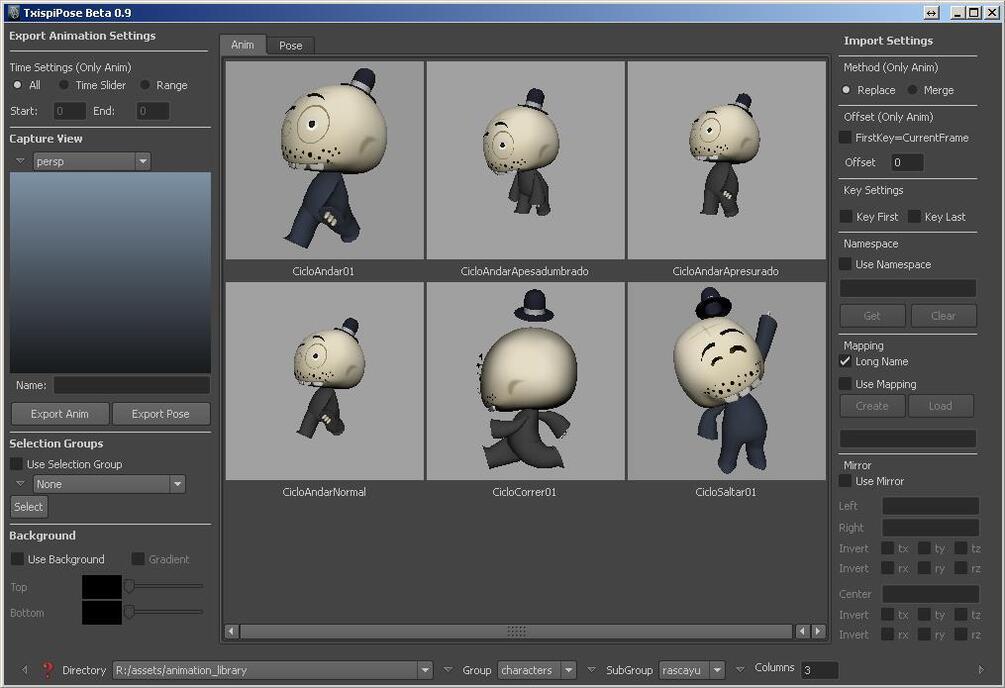The height and width of the screenshot is (688, 1005).
Task: Select the Merge import method radio button
Action: 912,90
